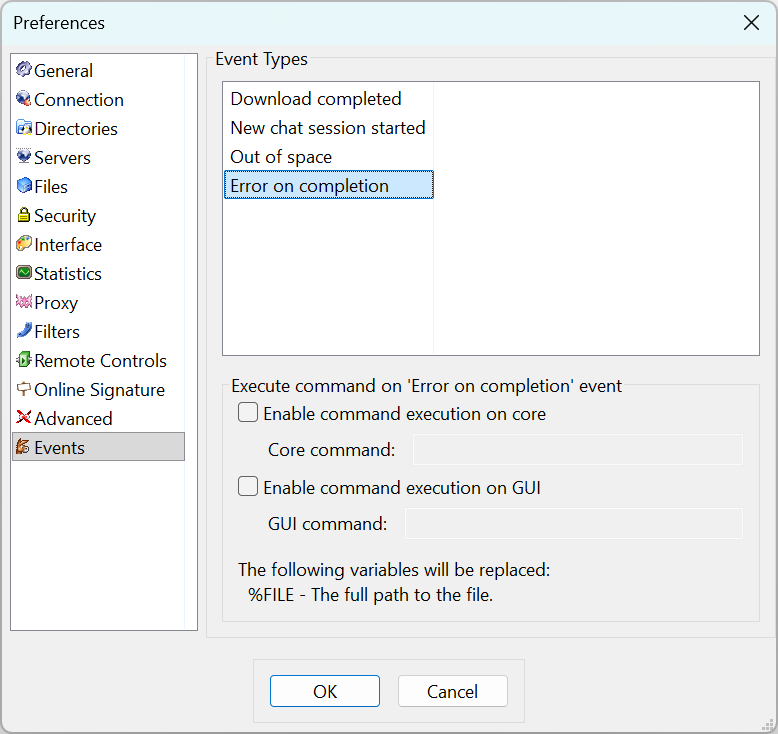The image size is (778, 734).
Task: Click the Proxy pink icon
Action: point(23,301)
